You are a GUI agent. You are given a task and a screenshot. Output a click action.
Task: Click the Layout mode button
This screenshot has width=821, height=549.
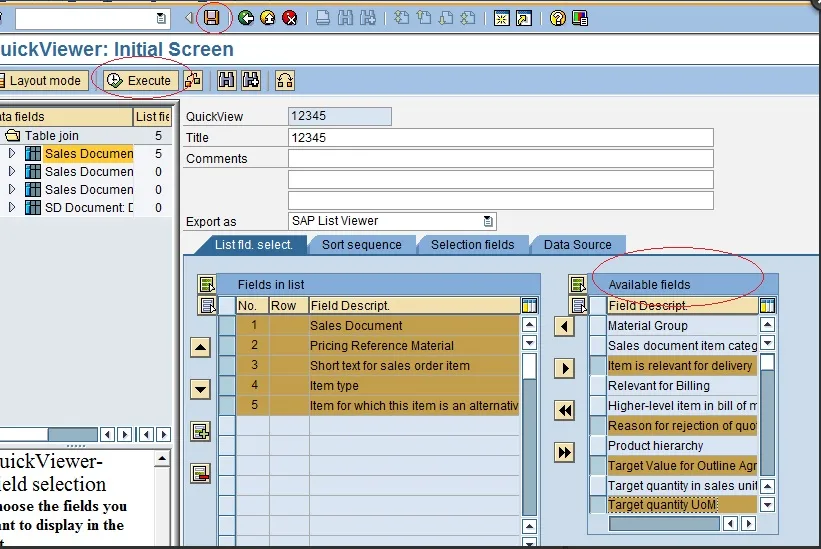44,81
